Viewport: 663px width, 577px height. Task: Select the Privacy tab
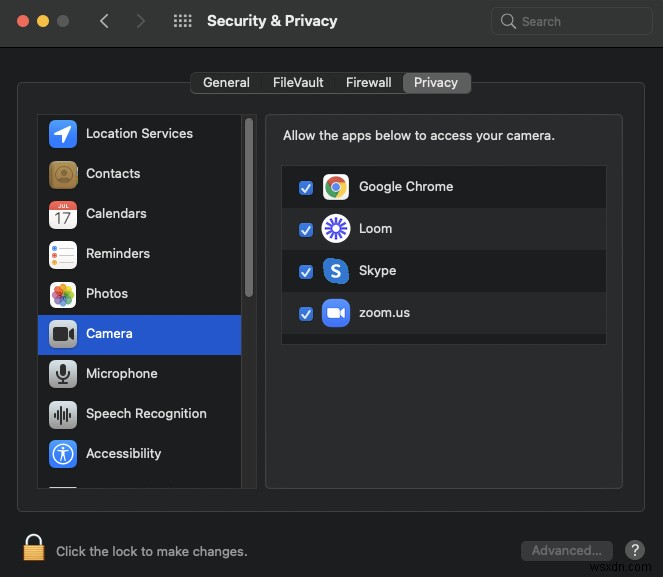click(436, 82)
